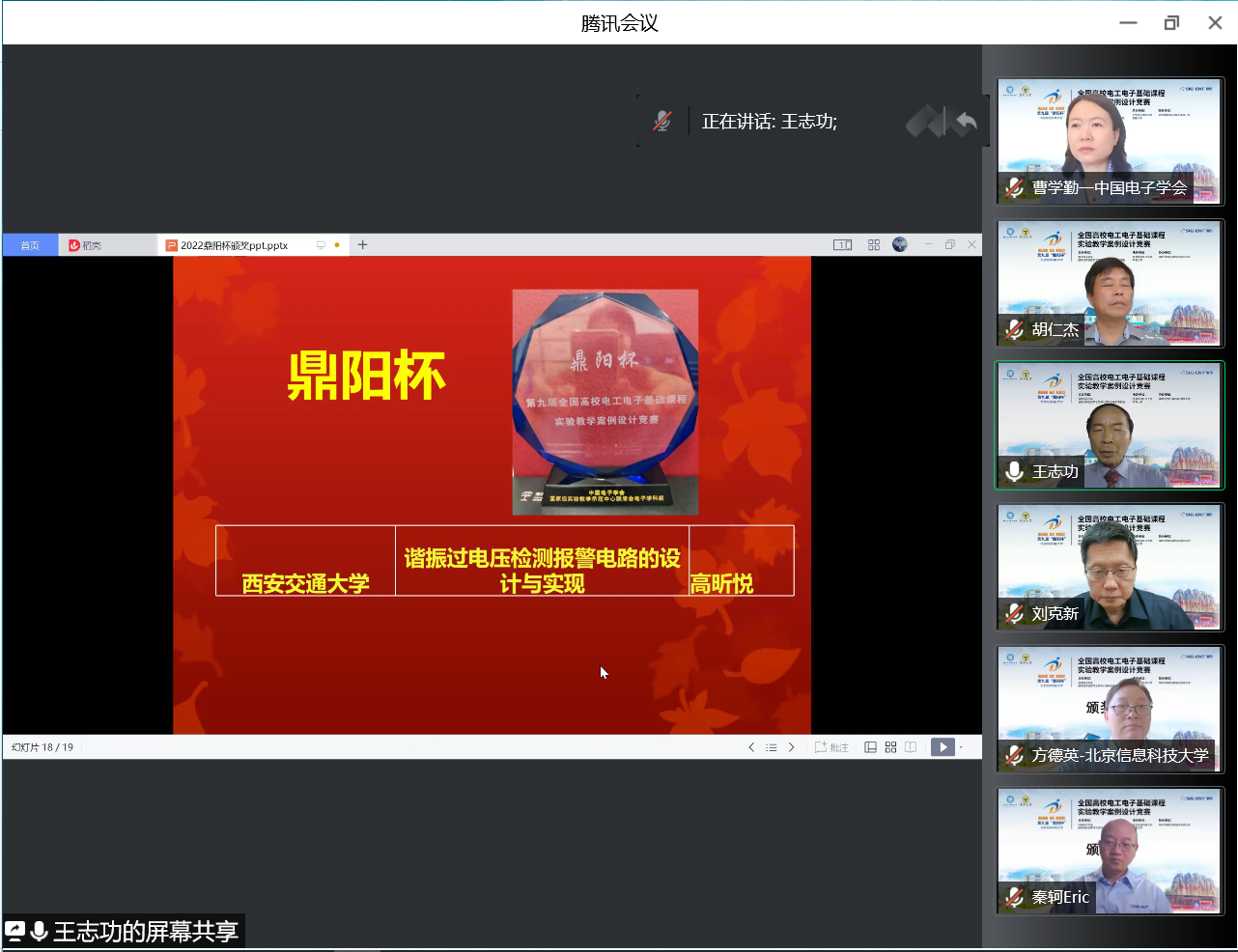Click screen share icon at bottom-left label
1238x952 pixels.
15,931
